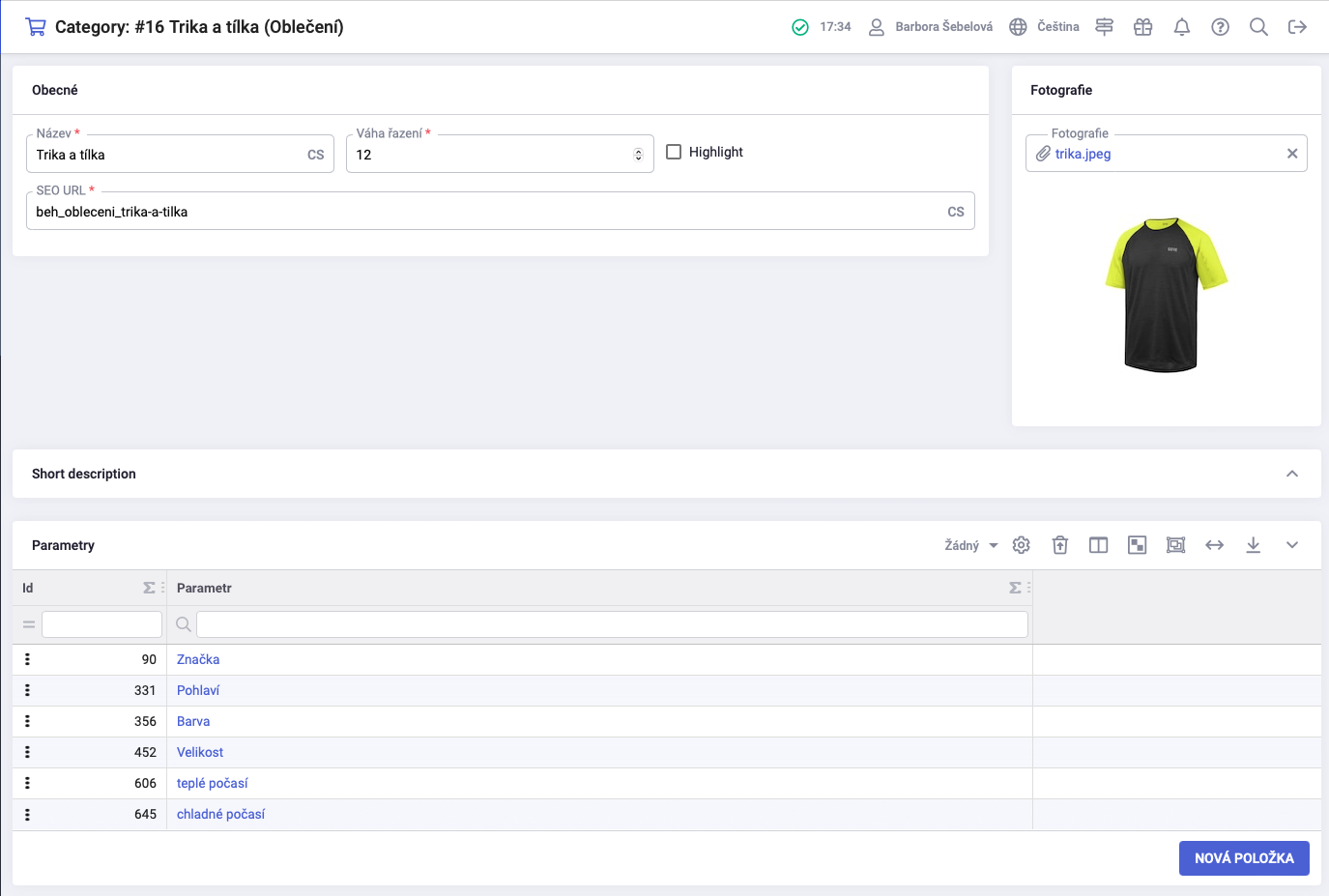Click the Parametr column menu dots
This screenshot has width=1329, height=896.
tap(1028, 588)
